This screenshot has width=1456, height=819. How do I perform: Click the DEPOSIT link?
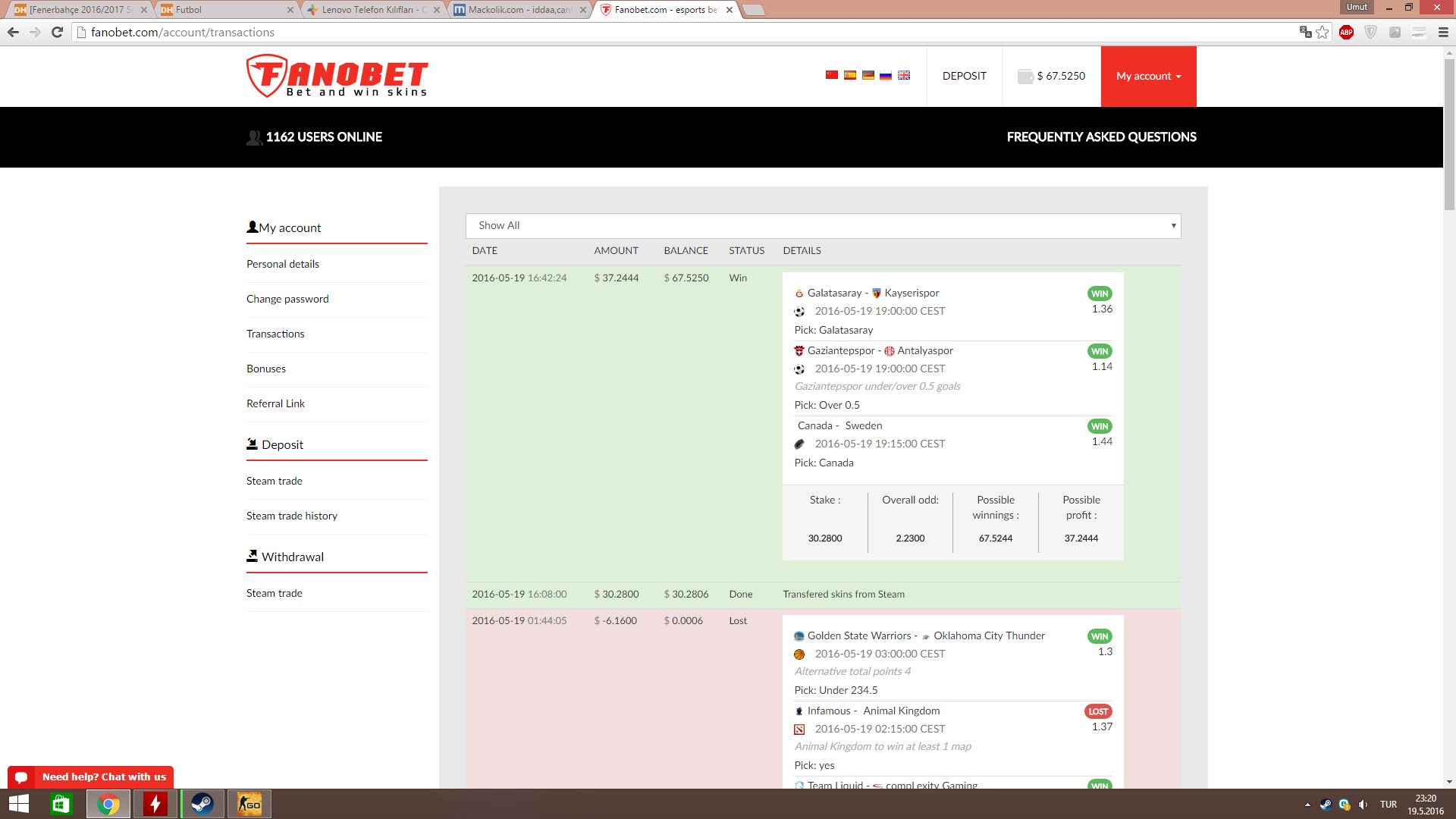964,76
